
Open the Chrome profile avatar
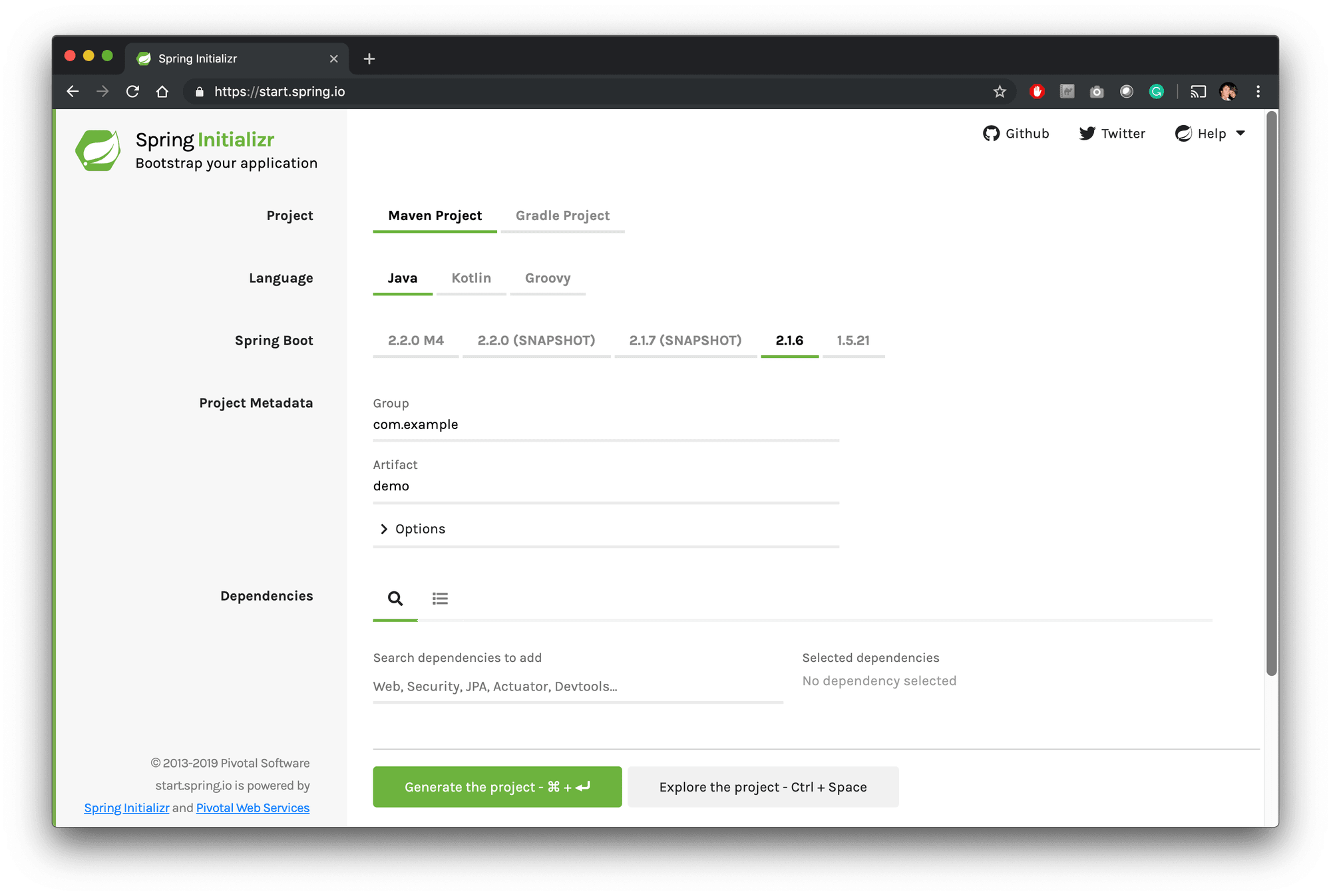pyautogui.click(x=1229, y=92)
